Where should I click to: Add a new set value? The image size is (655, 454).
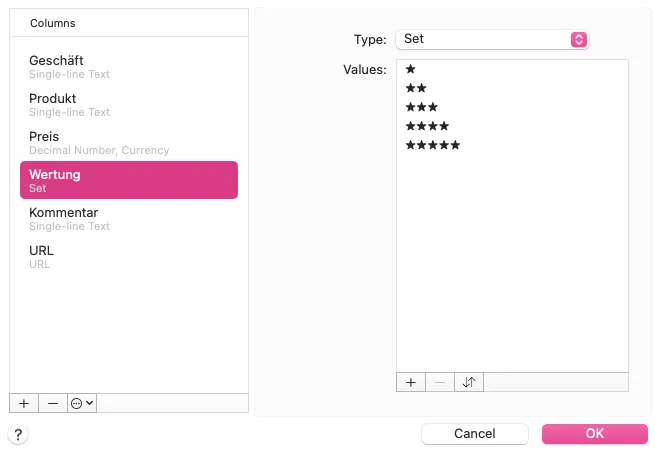pos(411,382)
